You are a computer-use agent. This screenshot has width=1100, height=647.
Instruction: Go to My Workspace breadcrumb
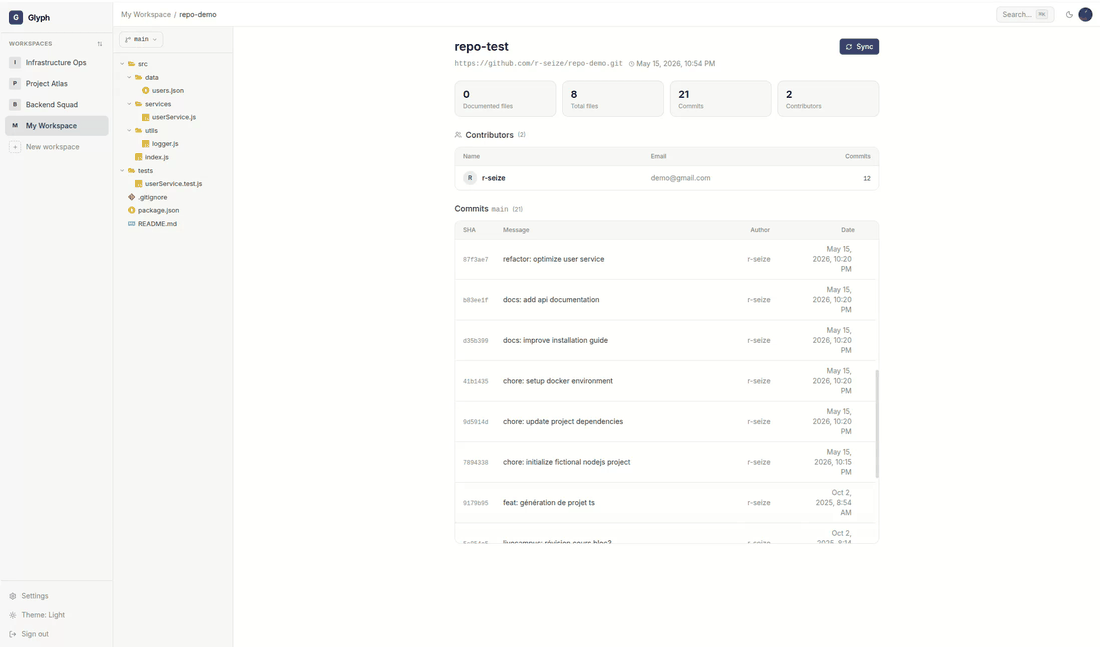coord(146,15)
